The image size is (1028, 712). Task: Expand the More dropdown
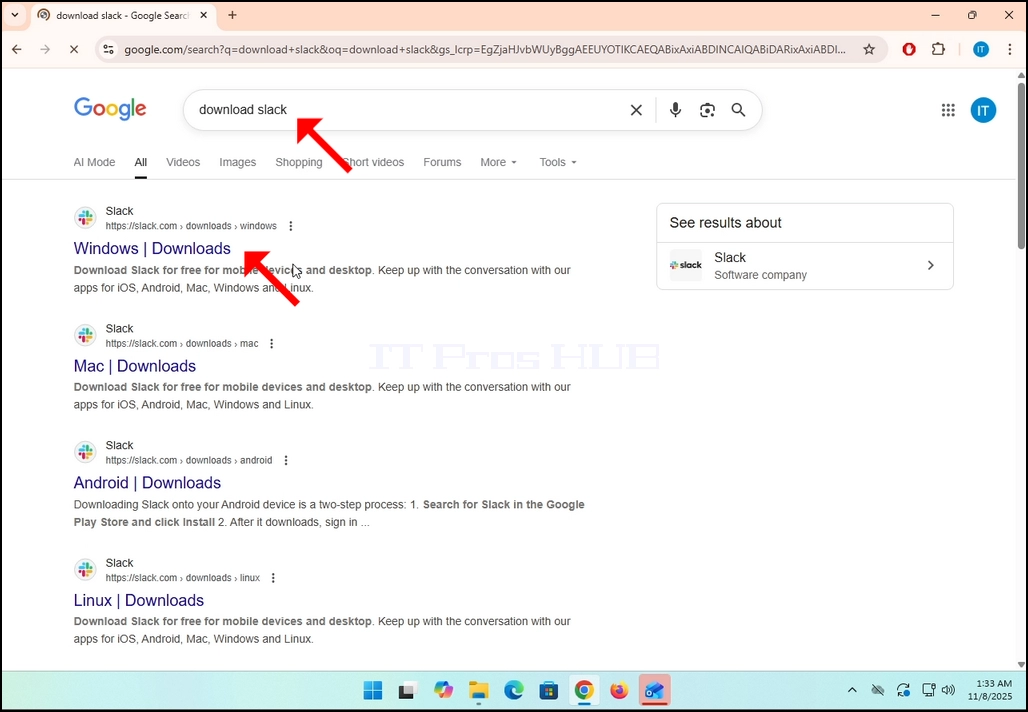[498, 162]
